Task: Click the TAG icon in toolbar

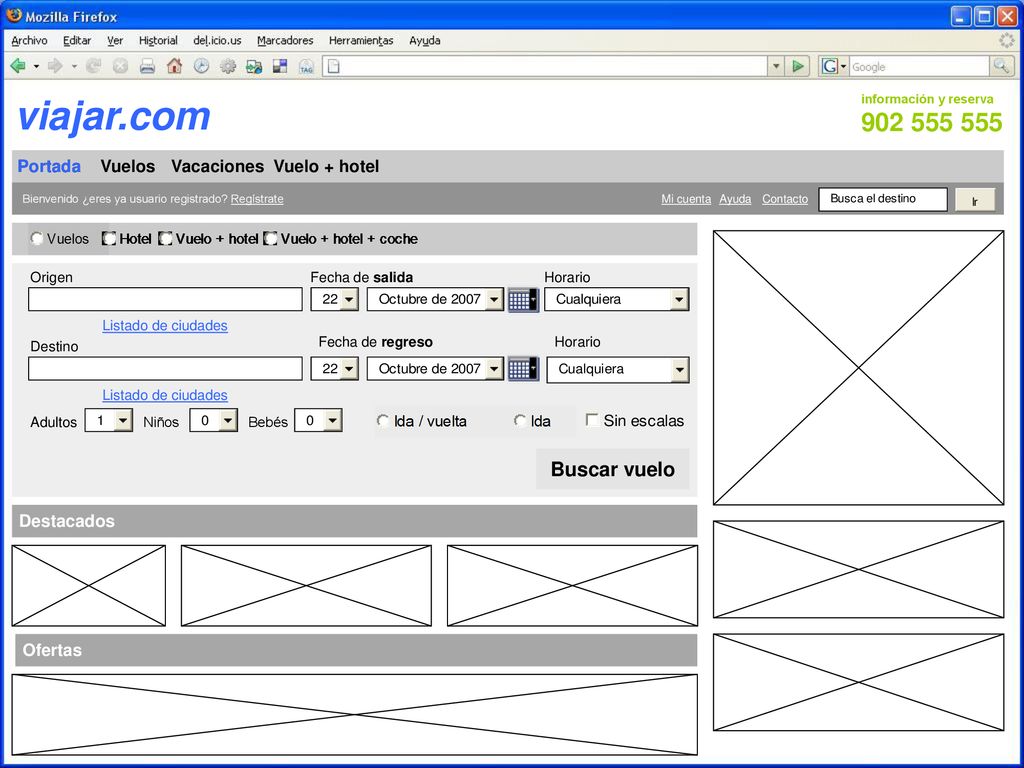Action: [x=306, y=66]
